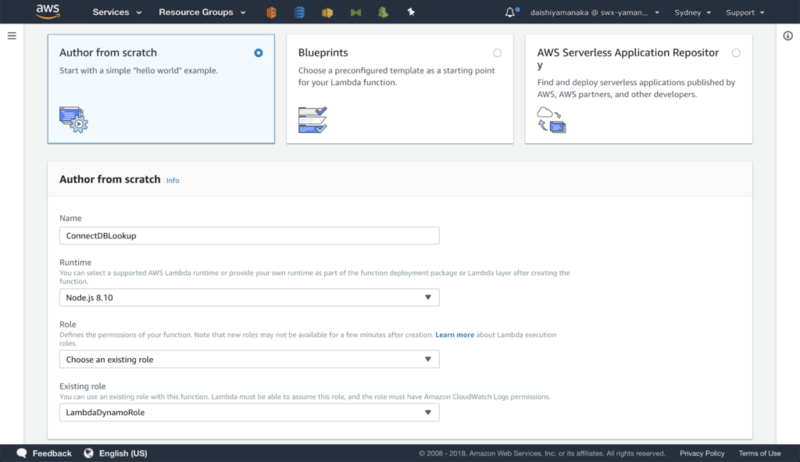The image size is (800, 462).
Task: Click the Existing role field label
Action: [x=83, y=387]
